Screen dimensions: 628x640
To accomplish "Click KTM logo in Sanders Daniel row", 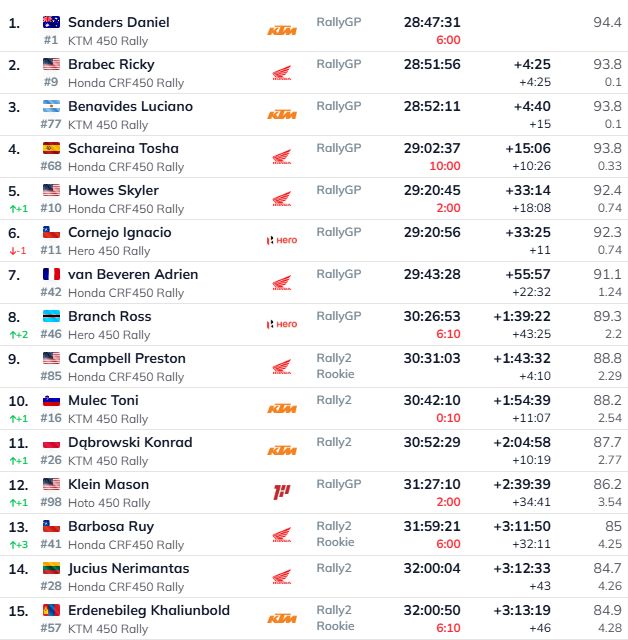I will coord(282,31).
